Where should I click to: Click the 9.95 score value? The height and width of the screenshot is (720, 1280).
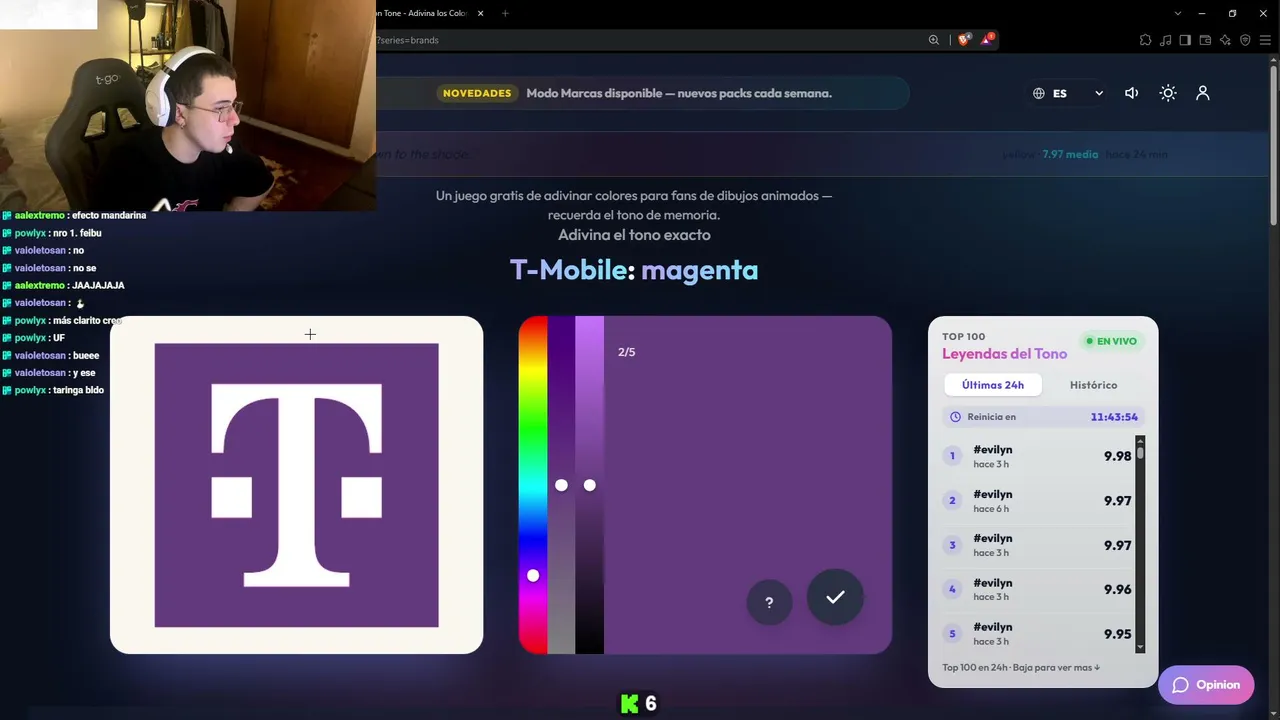(1117, 634)
